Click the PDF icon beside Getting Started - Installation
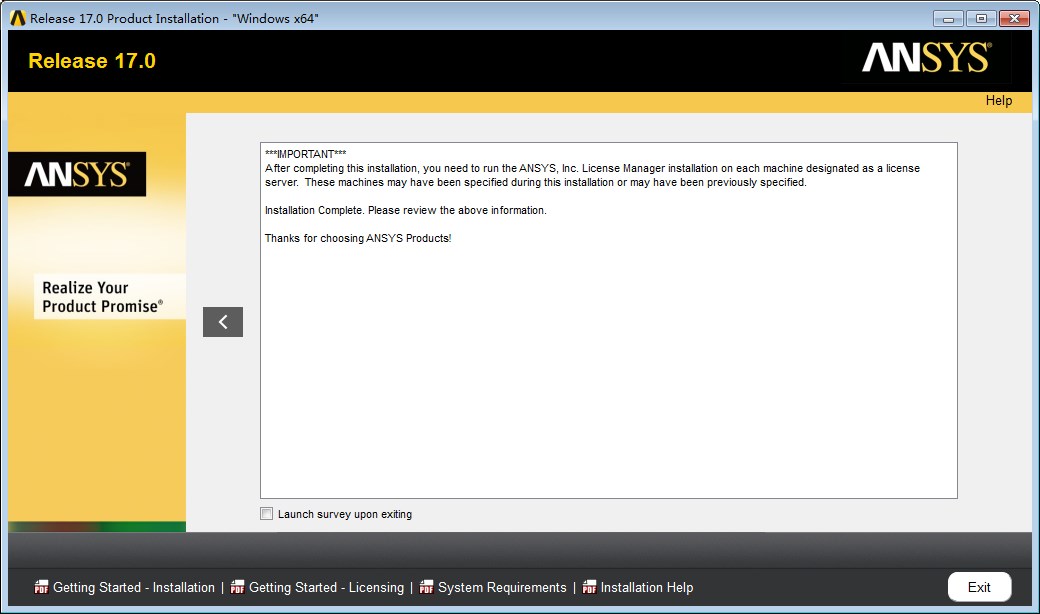Image resolution: width=1040 pixels, height=614 pixels. tap(41, 588)
